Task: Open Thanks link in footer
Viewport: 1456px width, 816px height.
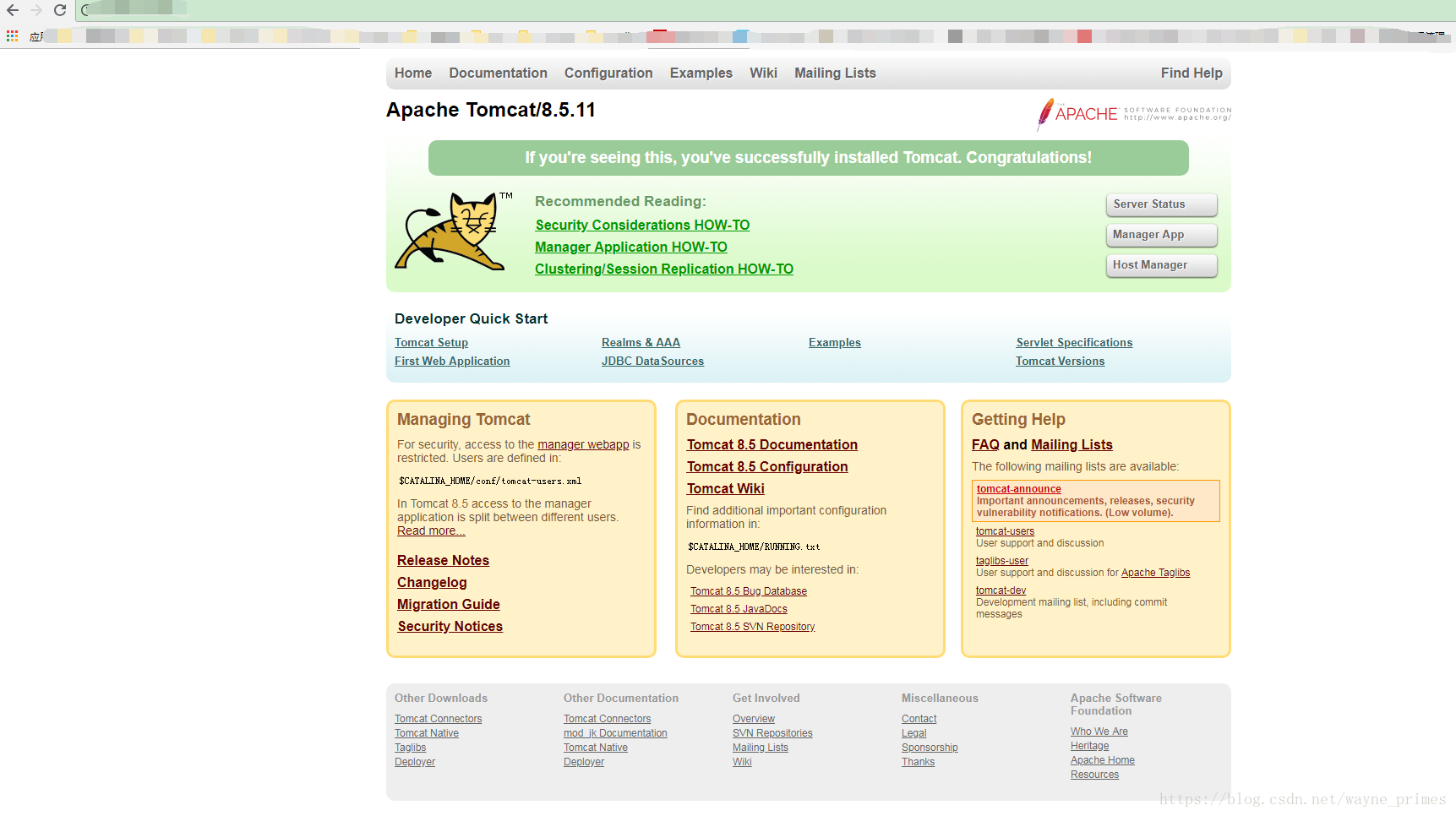Action: point(918,762)
